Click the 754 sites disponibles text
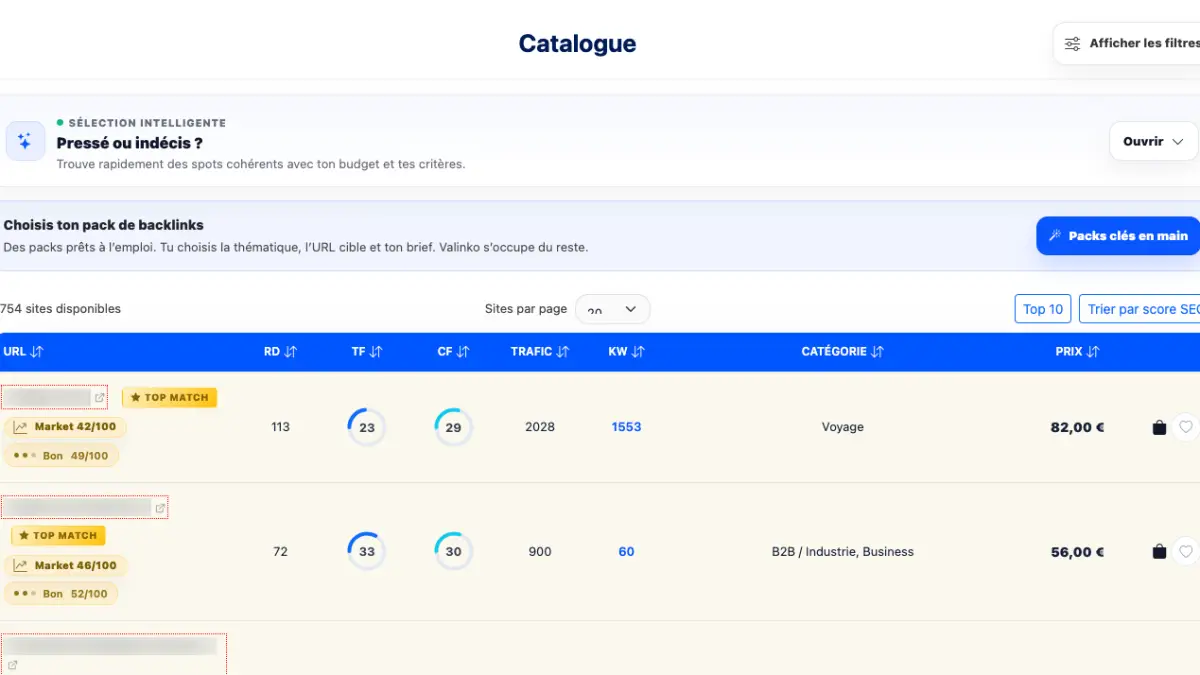 [x=60, y=309]
